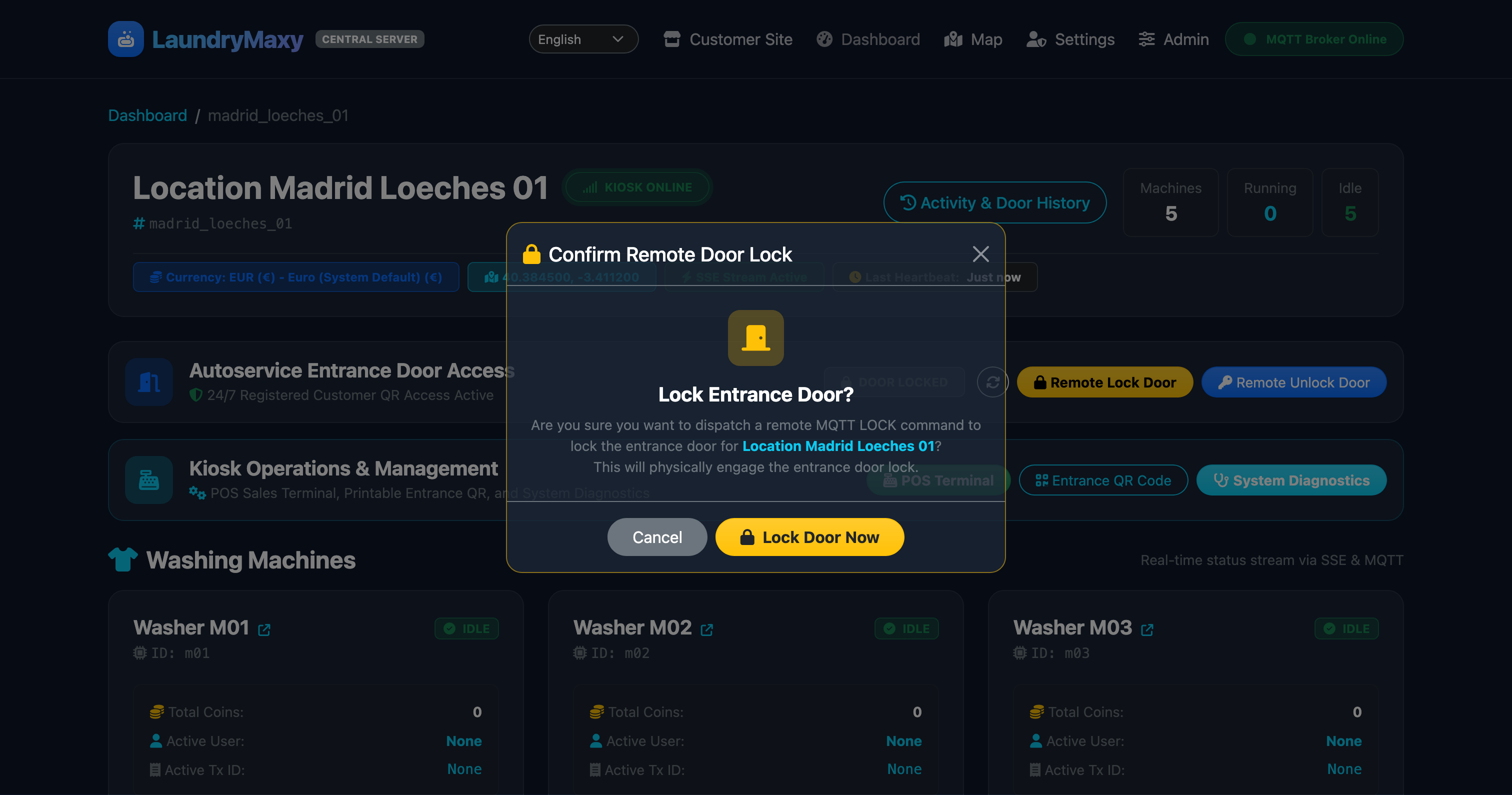Open the Map navigation item
This screenshot has height=795, width=1512.
pyautogui.click(x=972, y=39)
